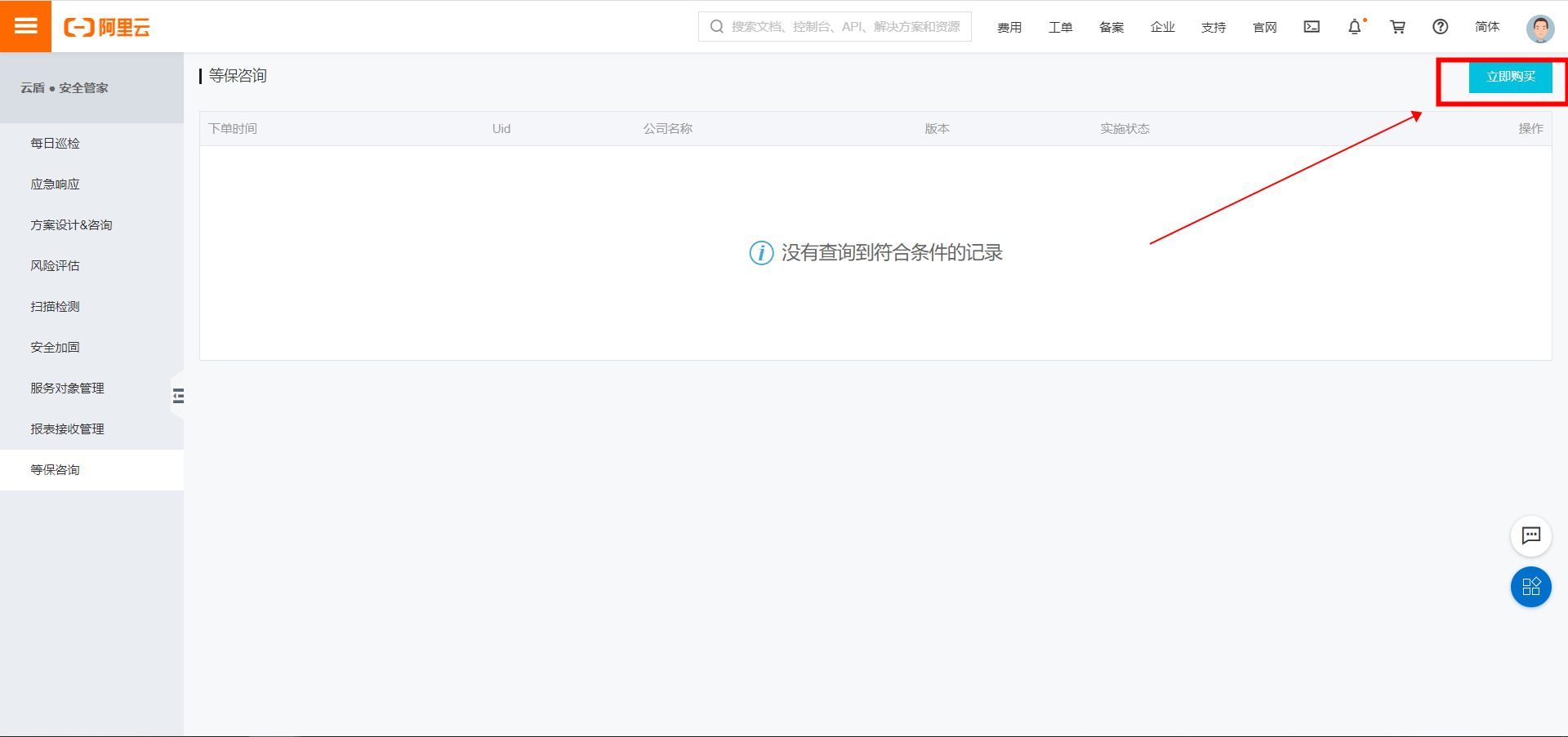Select 风险评估 in the sidebar
Image resolution: width=1568 pixels, height=737 pixels.
pos(91,265)
